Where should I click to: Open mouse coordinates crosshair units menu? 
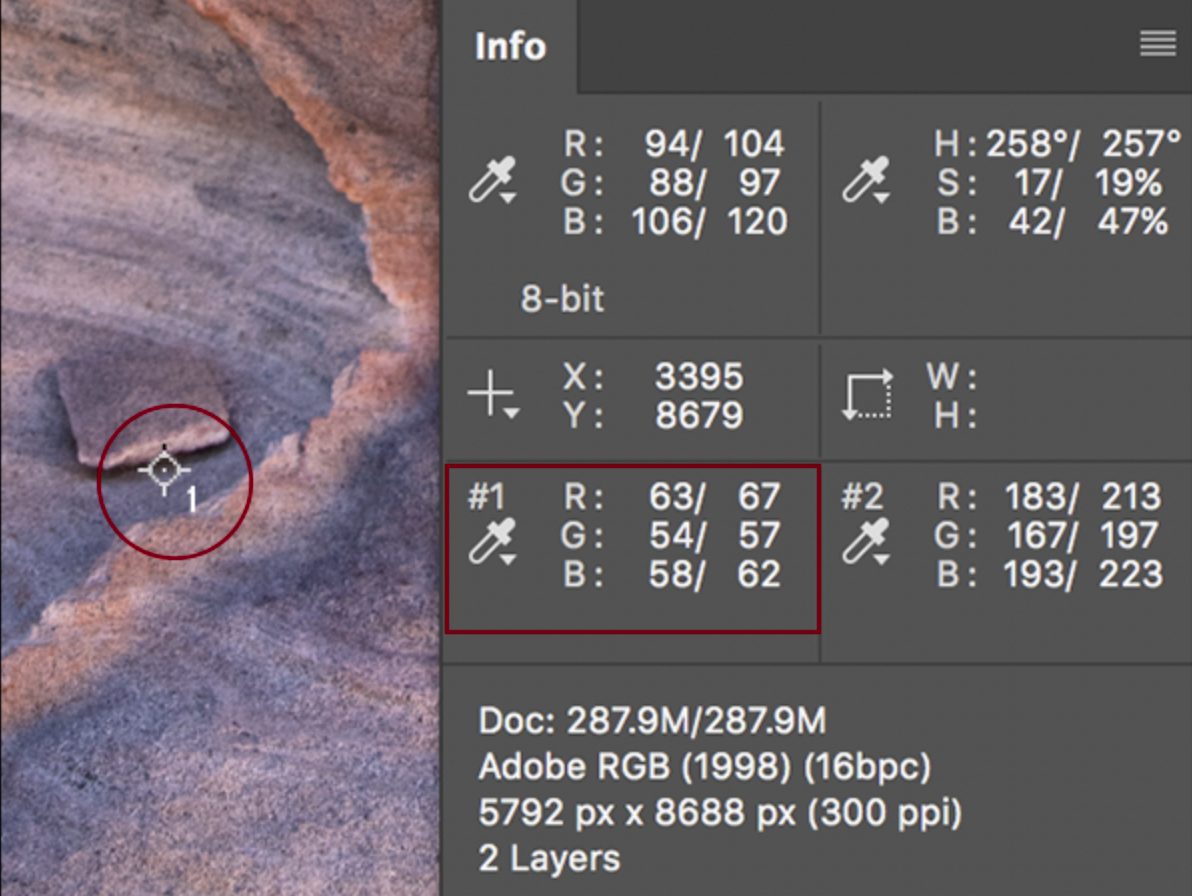tap(493, 394)
